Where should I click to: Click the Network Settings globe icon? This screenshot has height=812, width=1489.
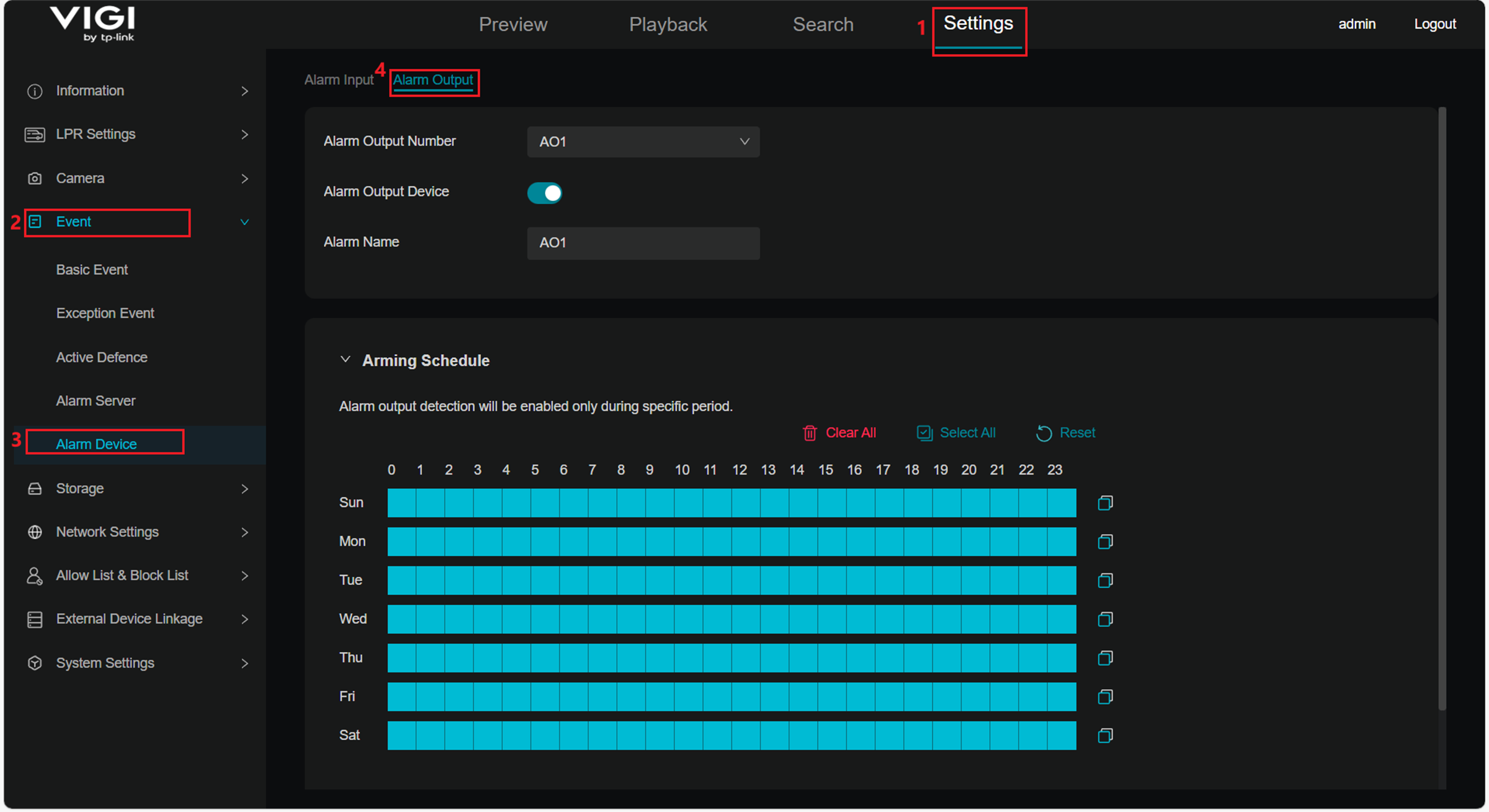35,532
